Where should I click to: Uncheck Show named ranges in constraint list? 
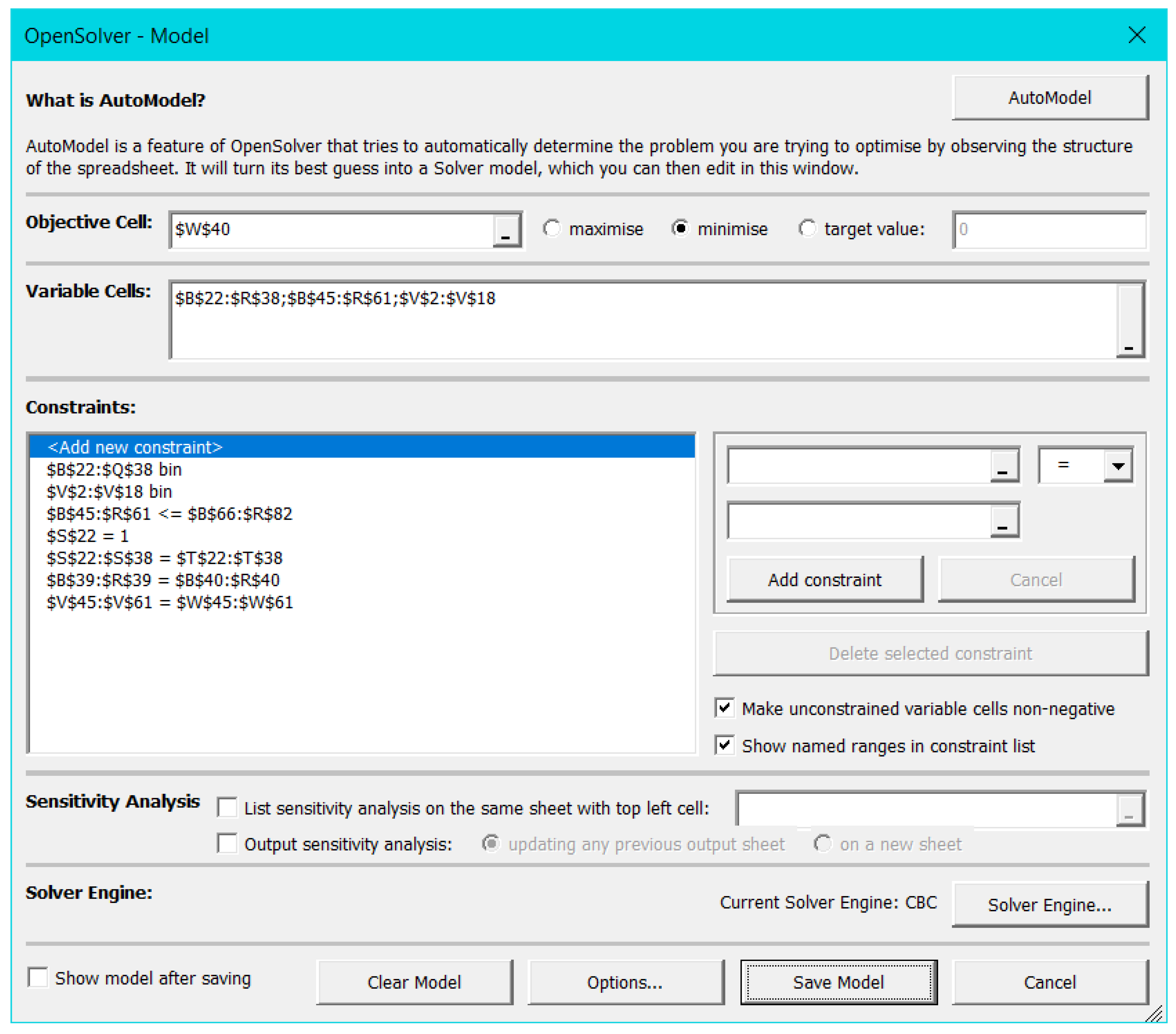[724, 745]
